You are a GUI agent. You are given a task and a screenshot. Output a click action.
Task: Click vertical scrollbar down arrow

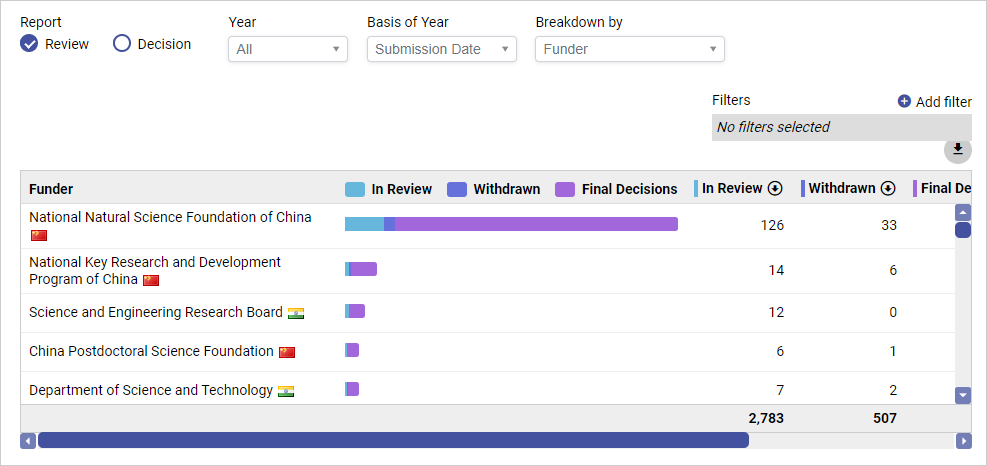pyautogui.click(x=963, y=395)
